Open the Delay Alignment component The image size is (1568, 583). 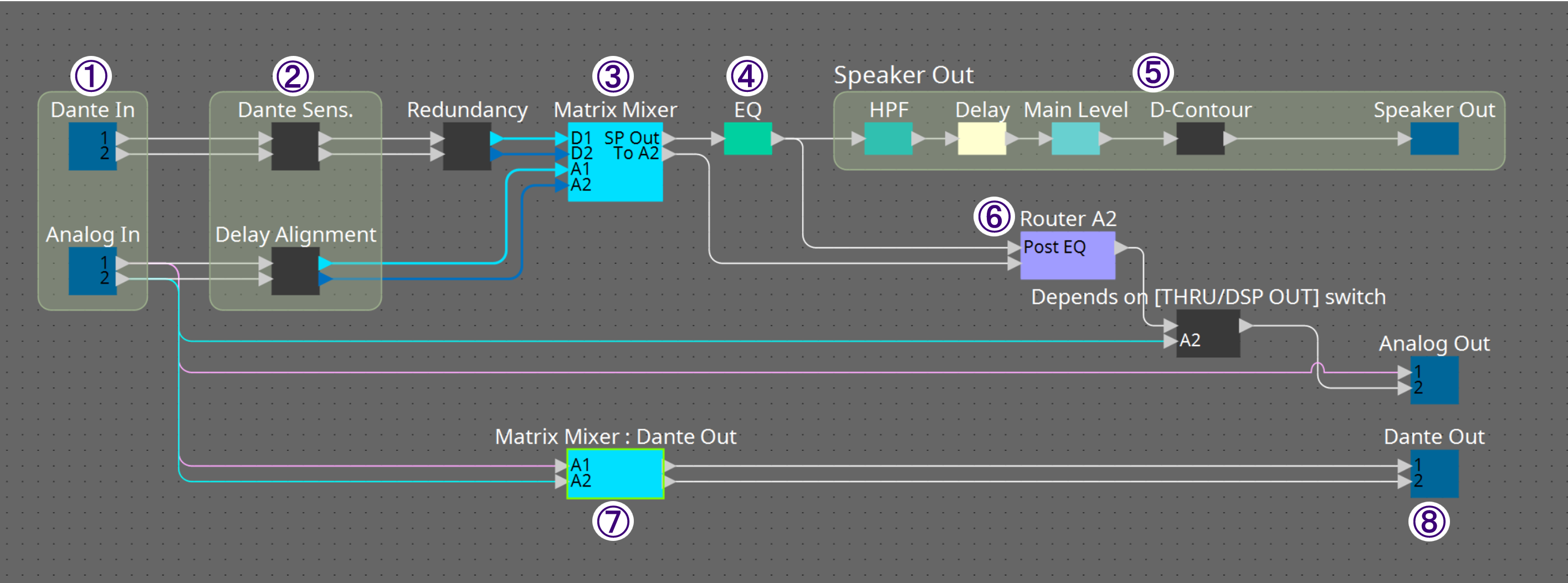tap(295, 270)
